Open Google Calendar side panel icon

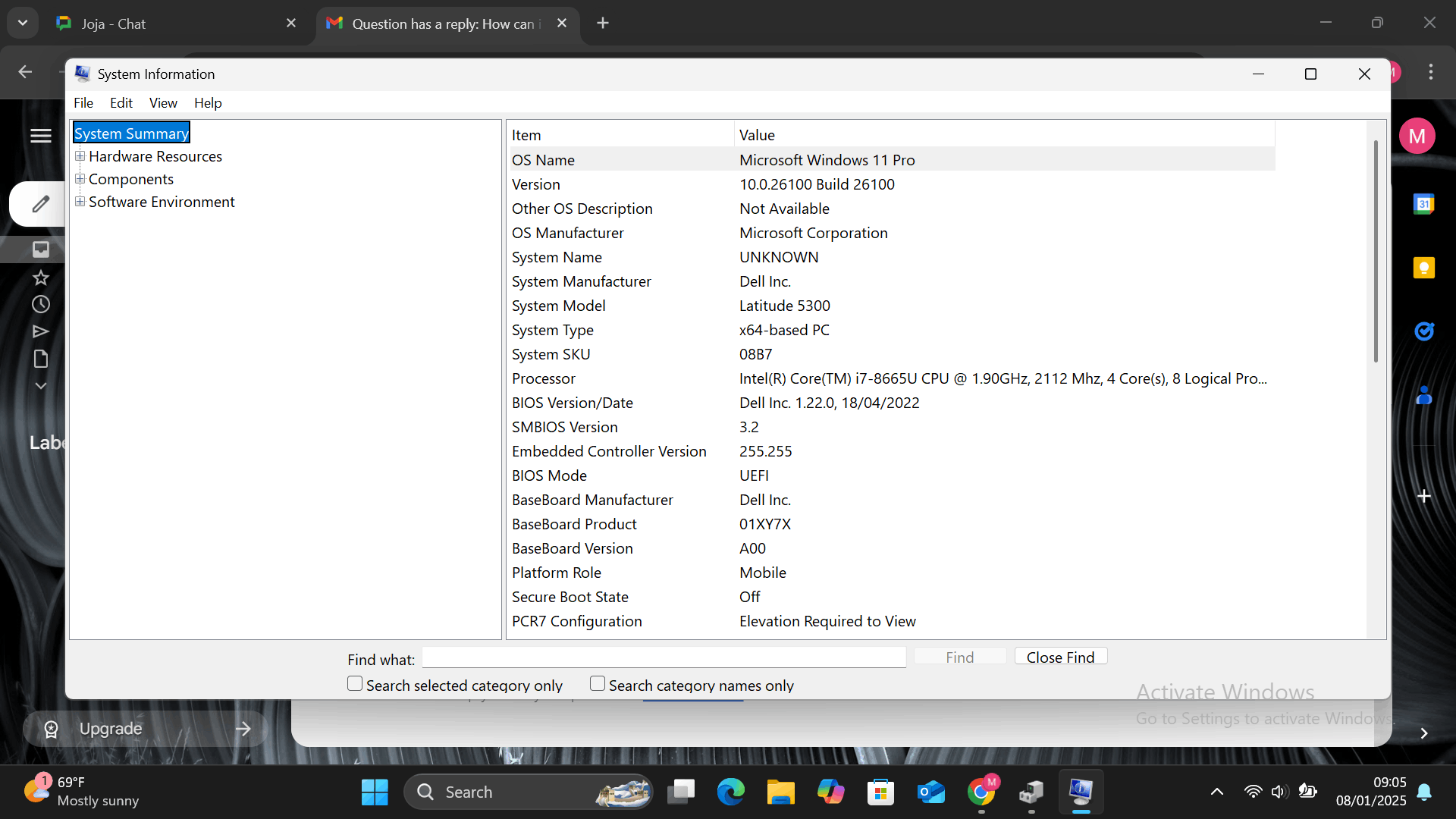(x=1423, y=204)
